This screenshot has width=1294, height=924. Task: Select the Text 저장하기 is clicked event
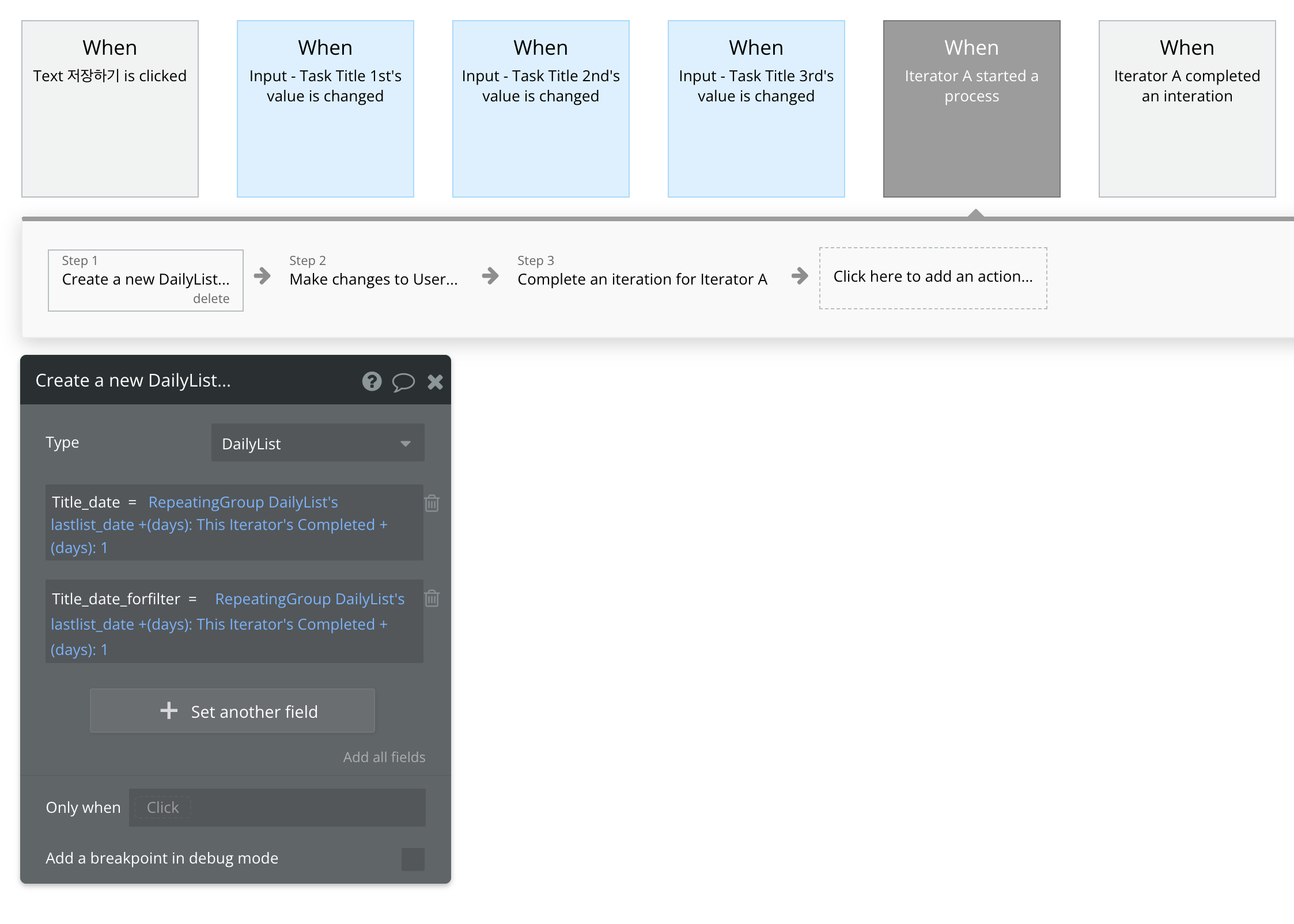click(110, 108)
